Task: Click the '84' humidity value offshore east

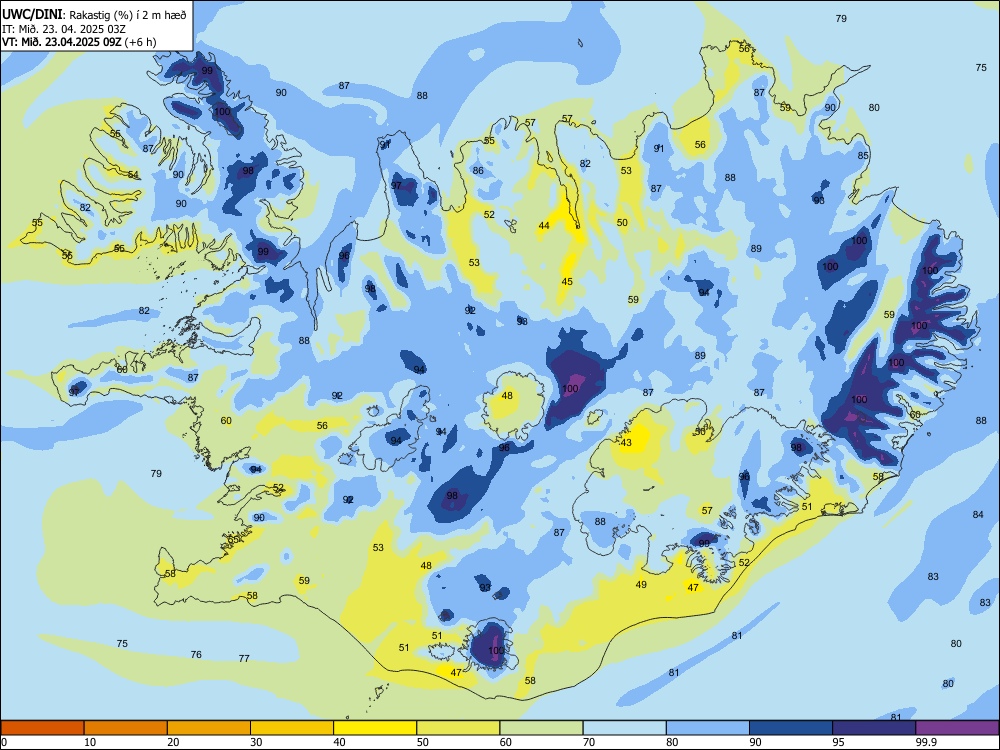Action: point(978,514)
